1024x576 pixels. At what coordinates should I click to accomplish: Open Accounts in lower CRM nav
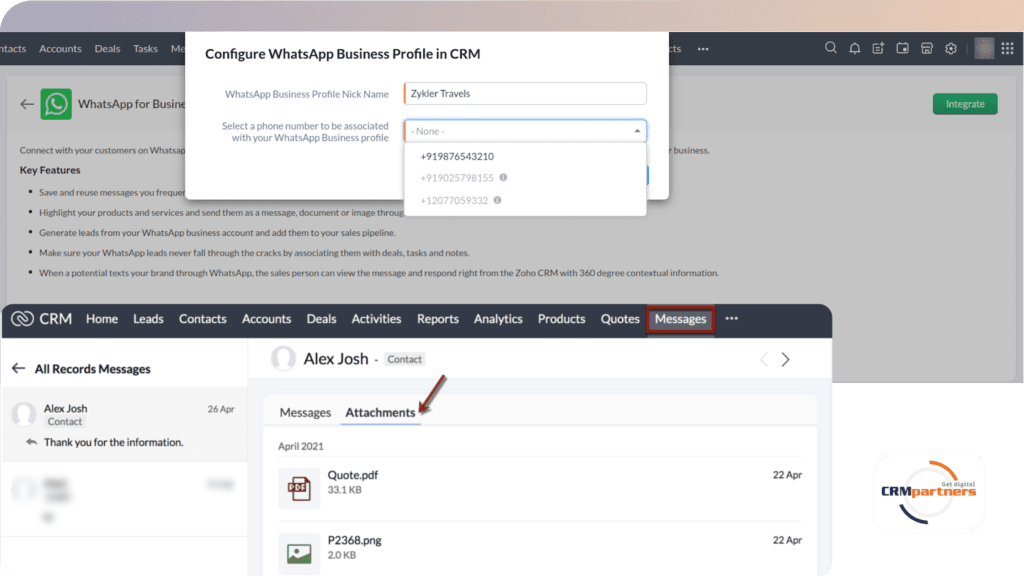coord(266,319)
